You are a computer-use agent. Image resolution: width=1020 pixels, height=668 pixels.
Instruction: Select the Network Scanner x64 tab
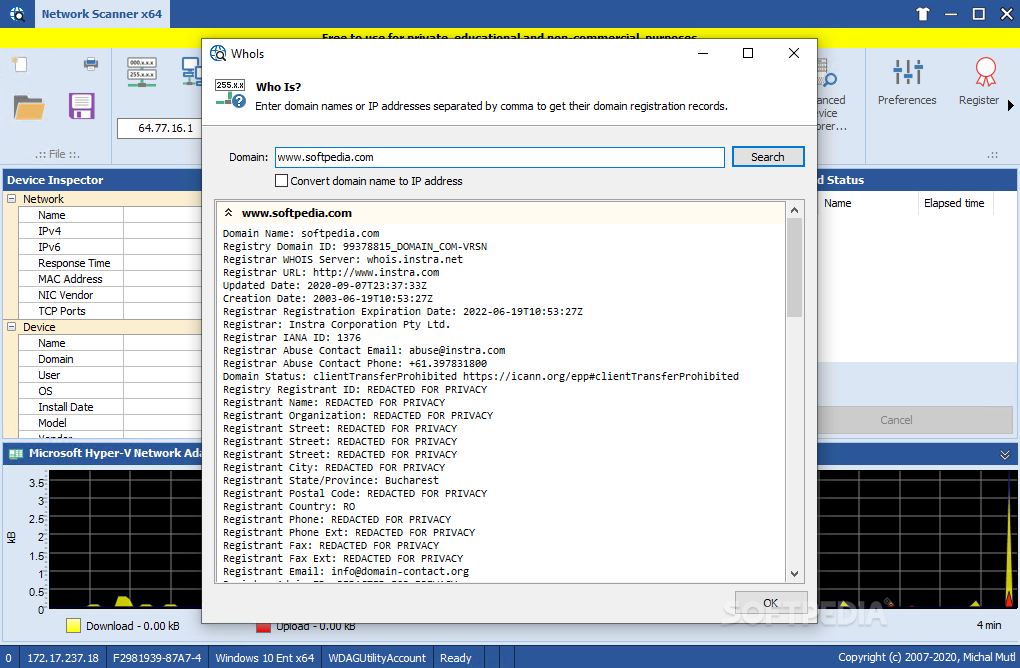pyautogui.click(x=101, y=14)
